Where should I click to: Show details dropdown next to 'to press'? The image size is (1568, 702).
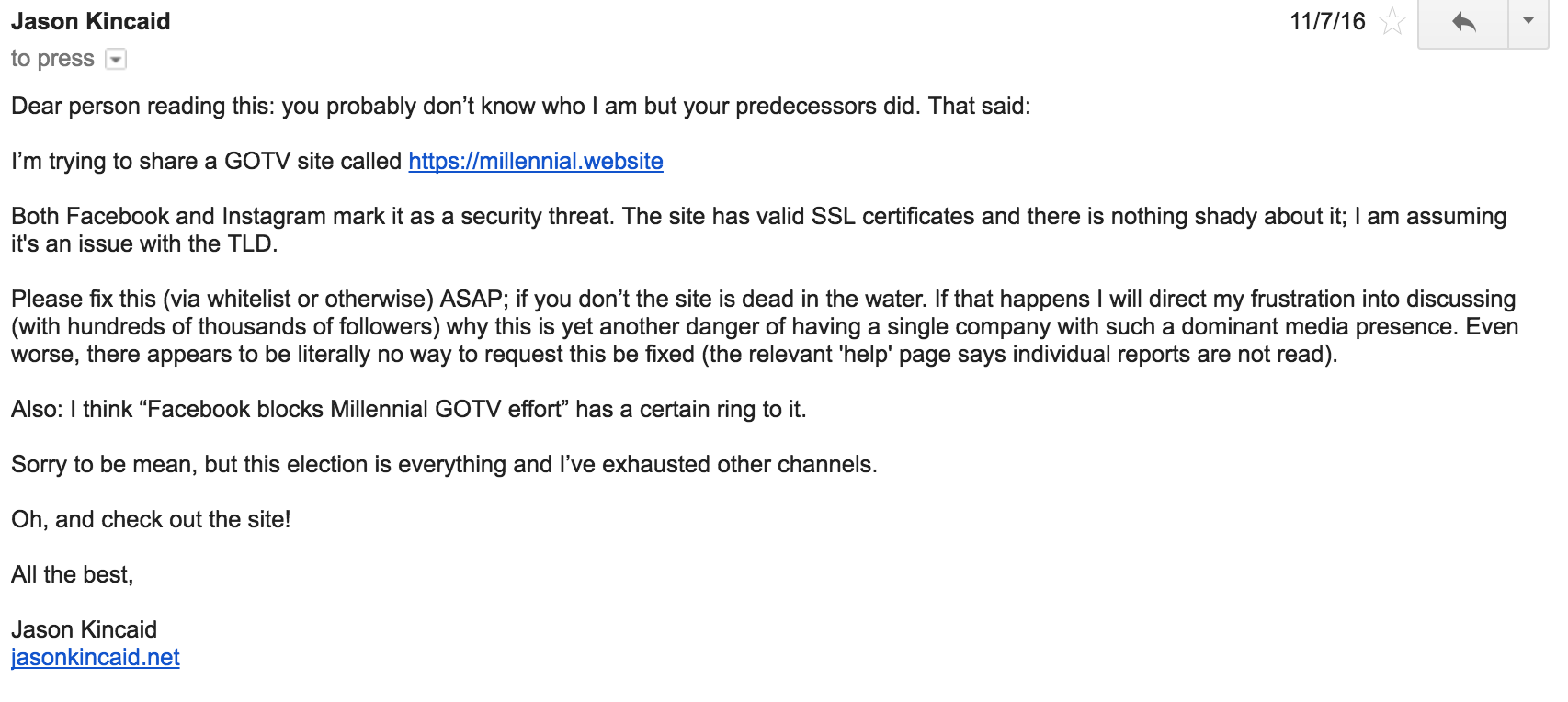click(116, 60)
